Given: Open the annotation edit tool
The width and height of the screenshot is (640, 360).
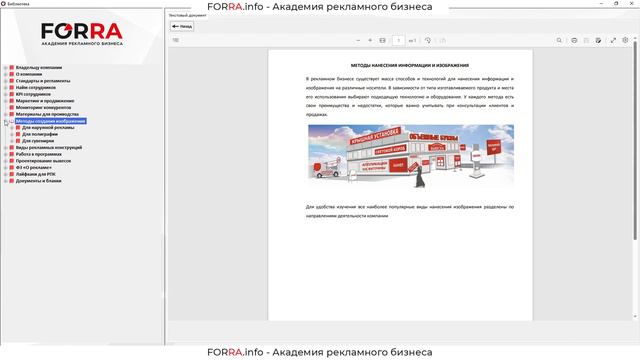Looking at the screenshot, I should (598, 40).
